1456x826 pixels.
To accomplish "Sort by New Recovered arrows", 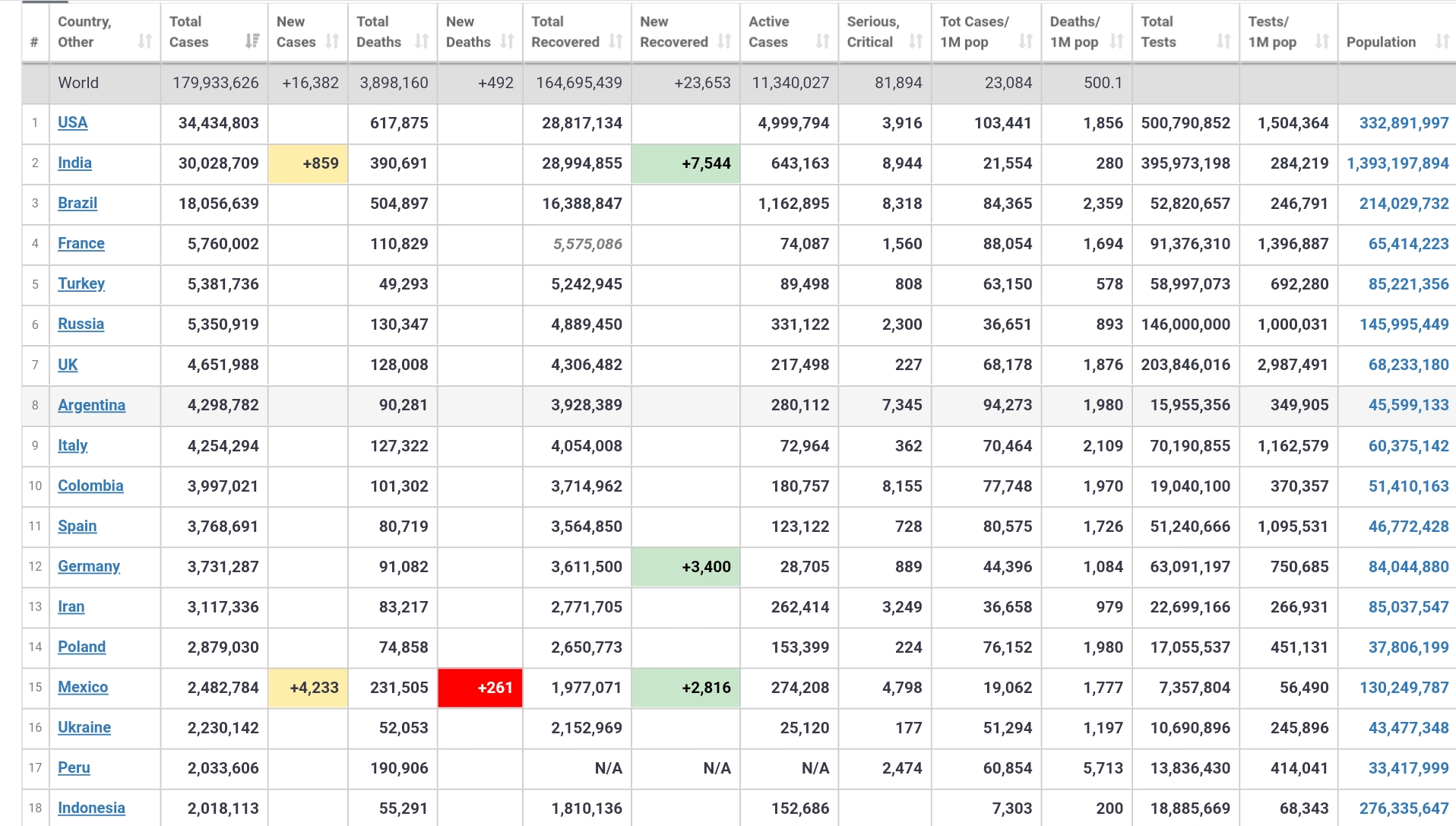I will click(724, 42).
